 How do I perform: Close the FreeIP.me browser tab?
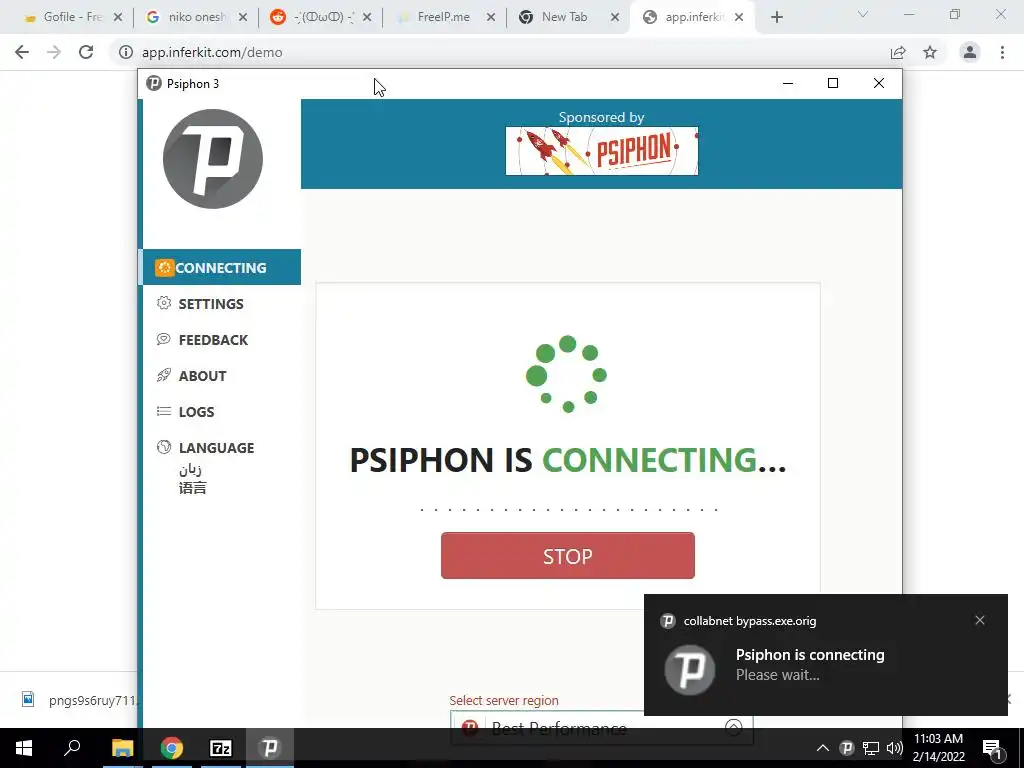tap(490, 18)
